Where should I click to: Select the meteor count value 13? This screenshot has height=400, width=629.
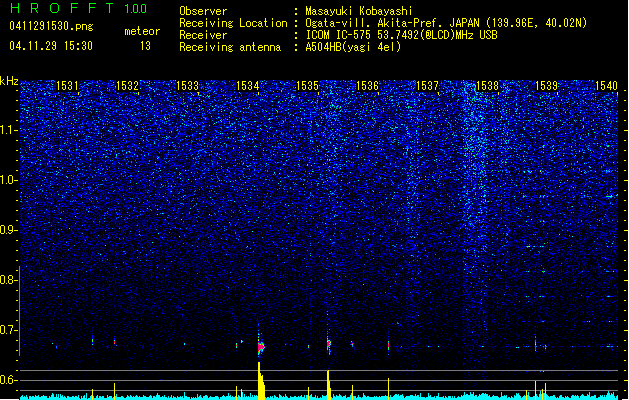pyautogui.click(x=145, y=46)
